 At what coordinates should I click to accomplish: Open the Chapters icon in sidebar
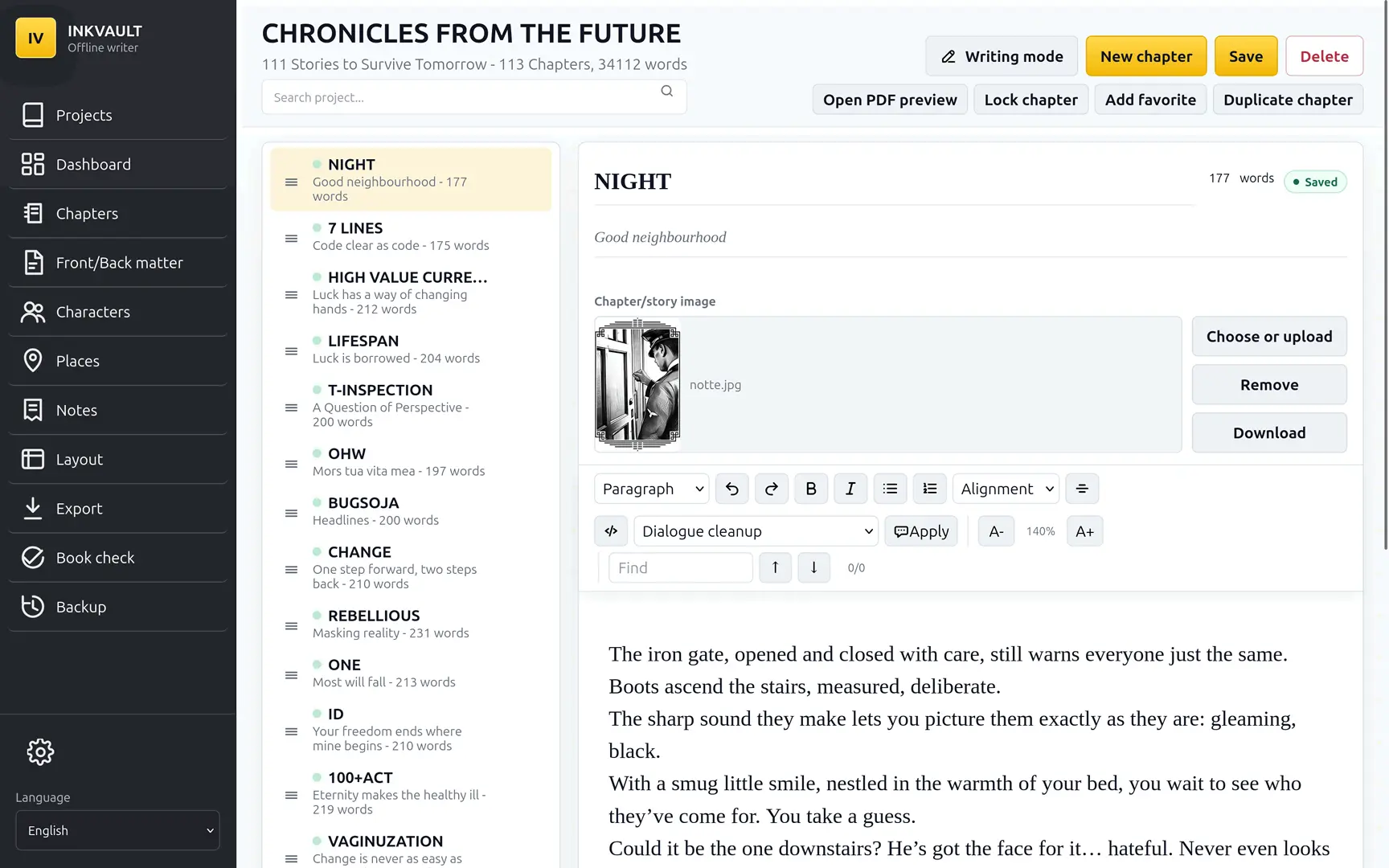(33, 213)
